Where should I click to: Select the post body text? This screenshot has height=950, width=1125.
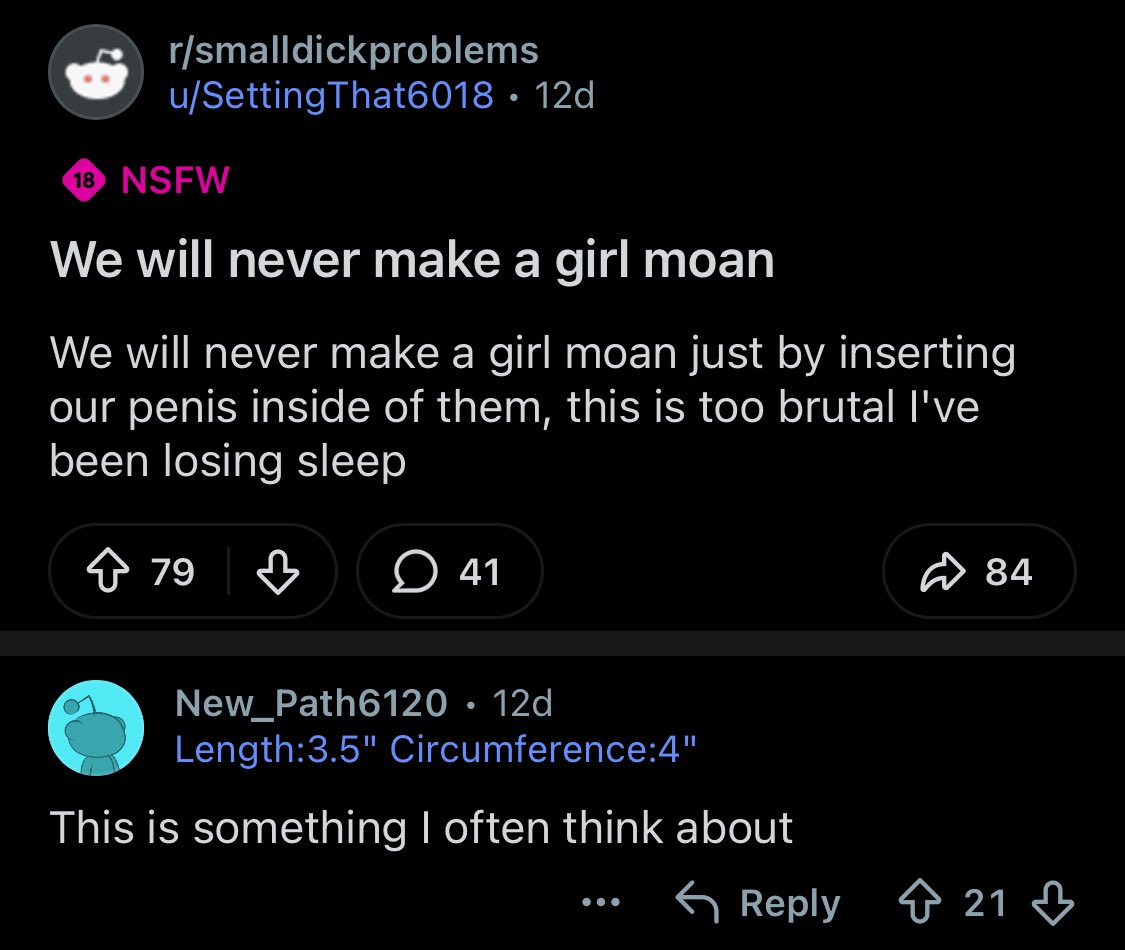coord(532,407)
